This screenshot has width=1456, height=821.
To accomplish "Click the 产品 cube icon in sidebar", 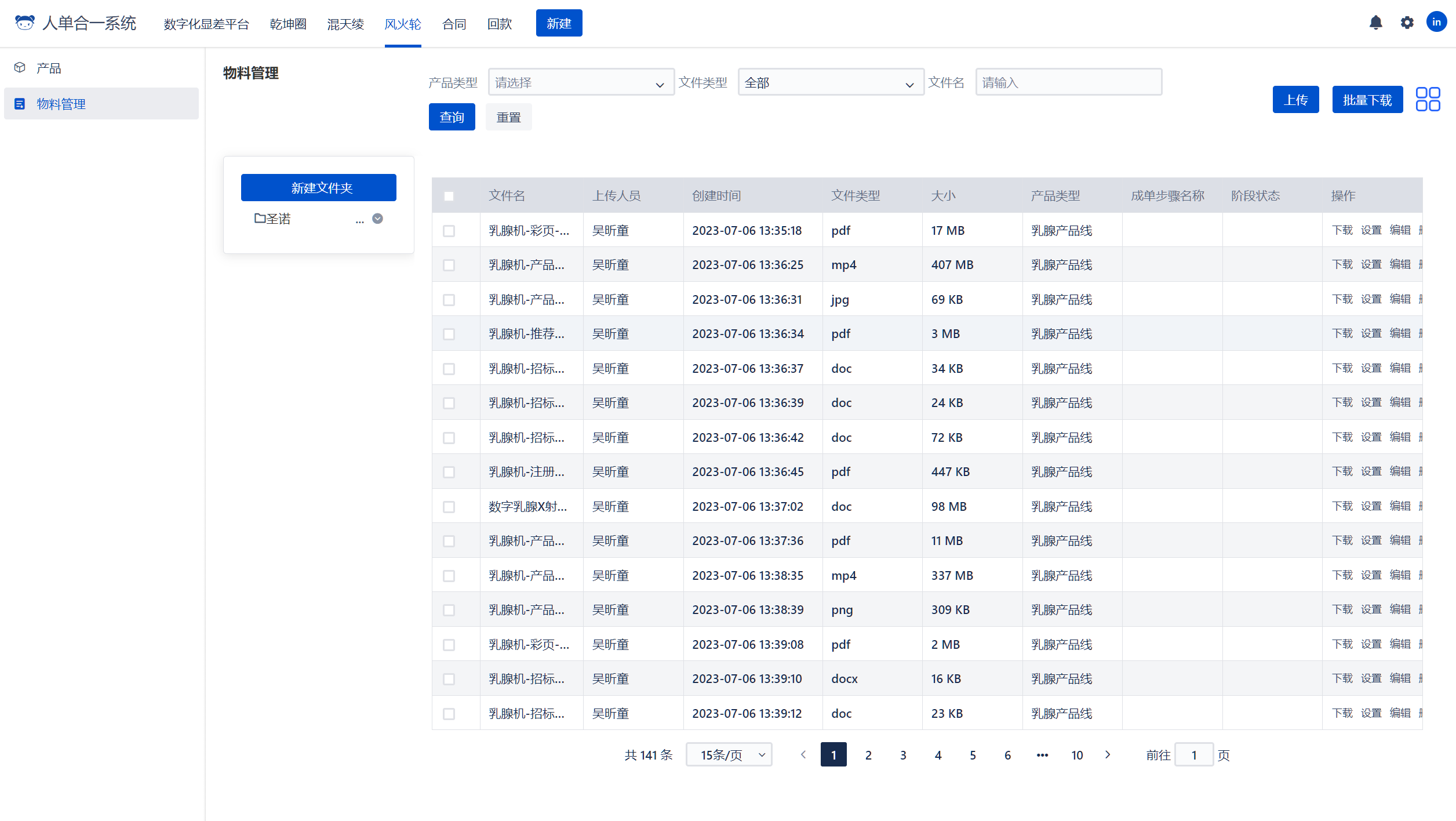I will (x=20, y=68).
